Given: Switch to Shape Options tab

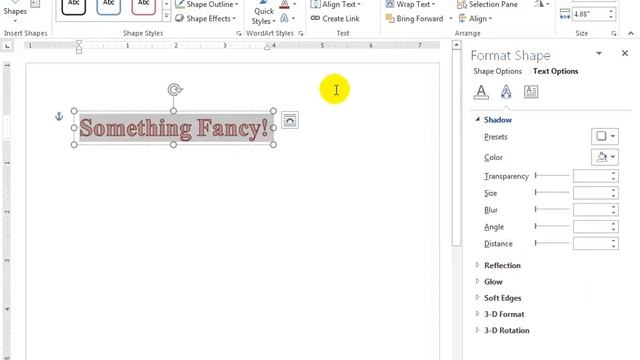Looking at the screenshot, I should [498, 71].
